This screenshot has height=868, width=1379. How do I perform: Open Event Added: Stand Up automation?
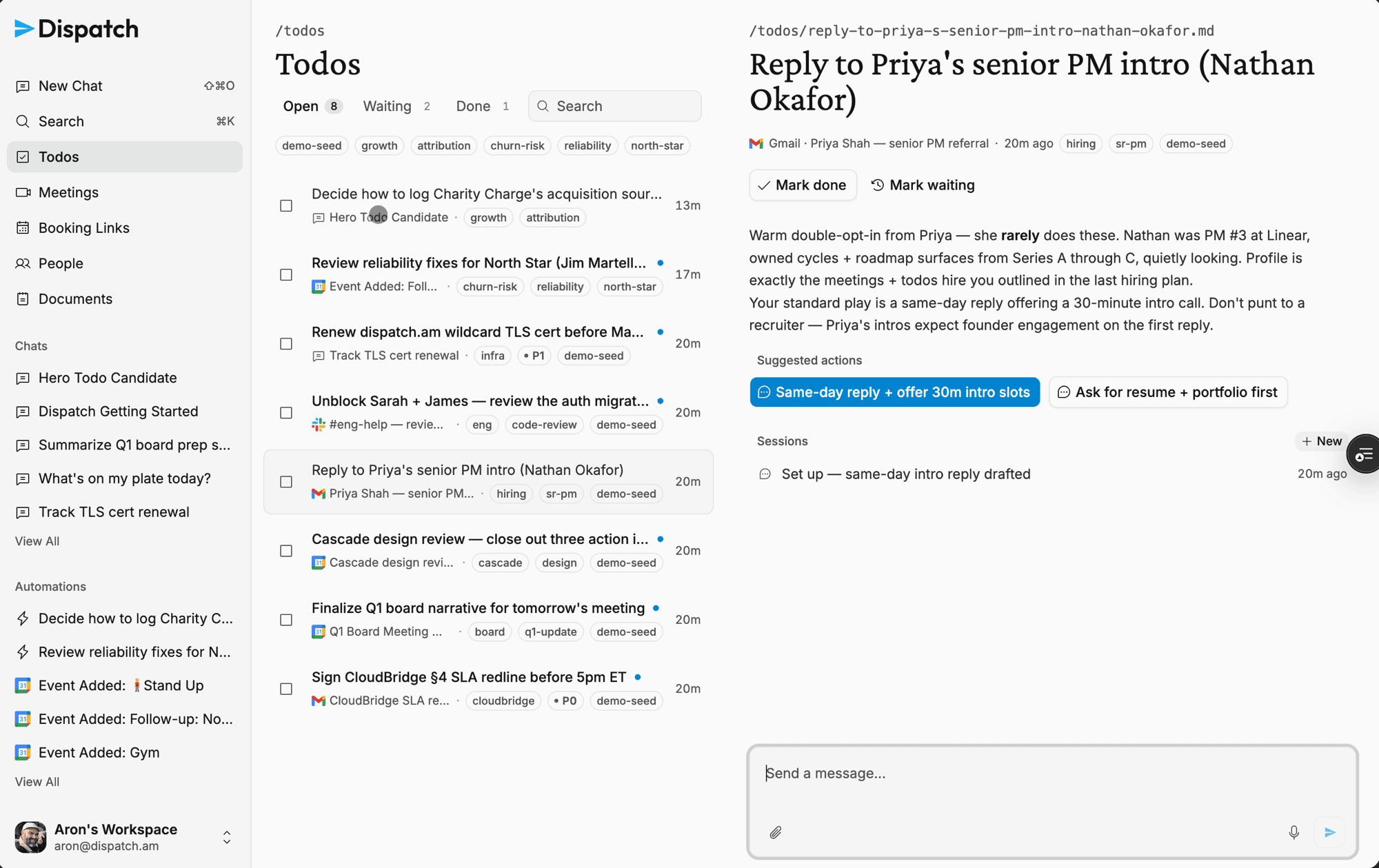tap(125, 686)
